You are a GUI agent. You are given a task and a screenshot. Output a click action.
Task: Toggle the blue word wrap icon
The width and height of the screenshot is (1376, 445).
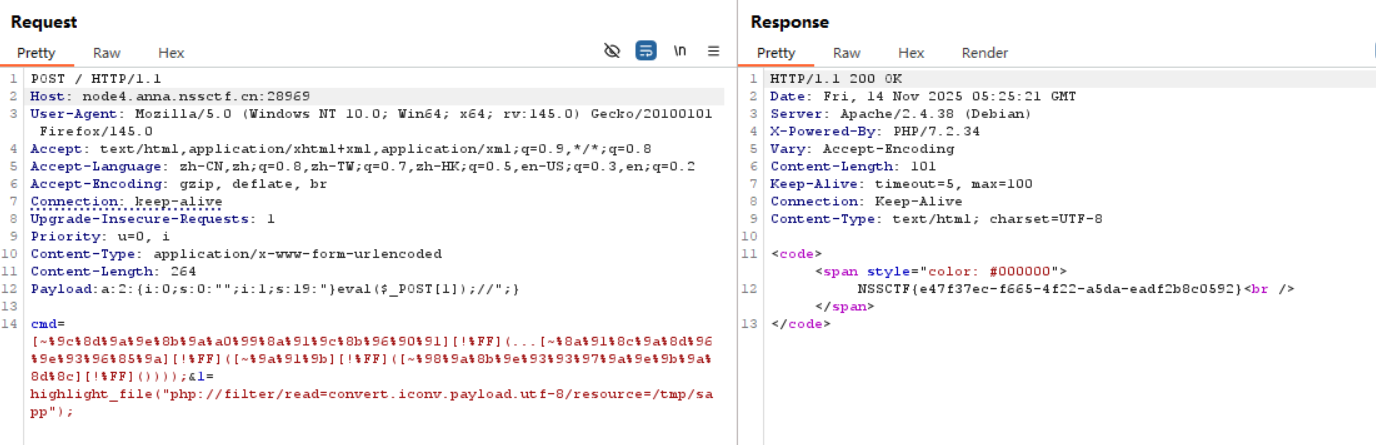point(646,51)
